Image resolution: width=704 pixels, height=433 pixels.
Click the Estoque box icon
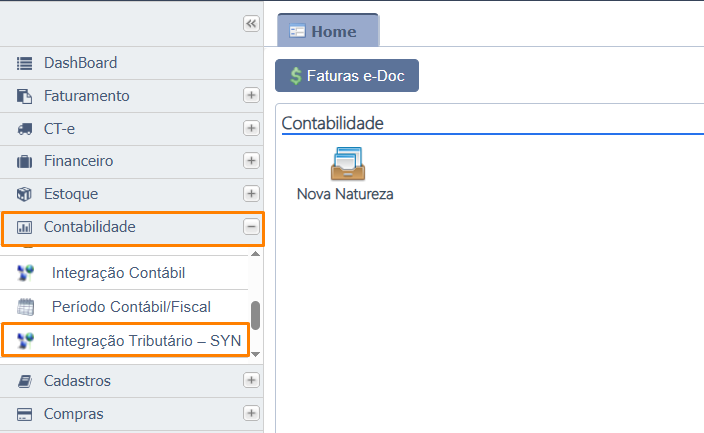click(x=25, y=194)
